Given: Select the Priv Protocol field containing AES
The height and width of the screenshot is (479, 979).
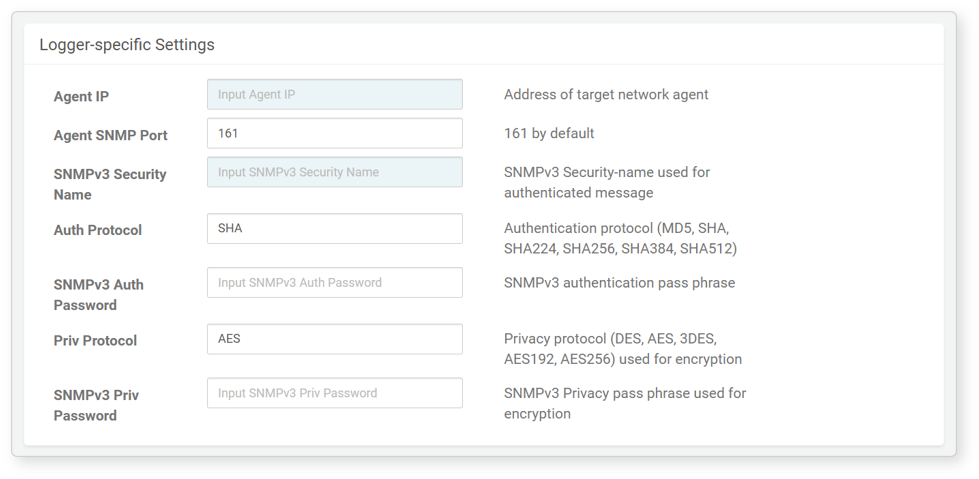Looking at the screenshot, I should [x=335, y=339].
